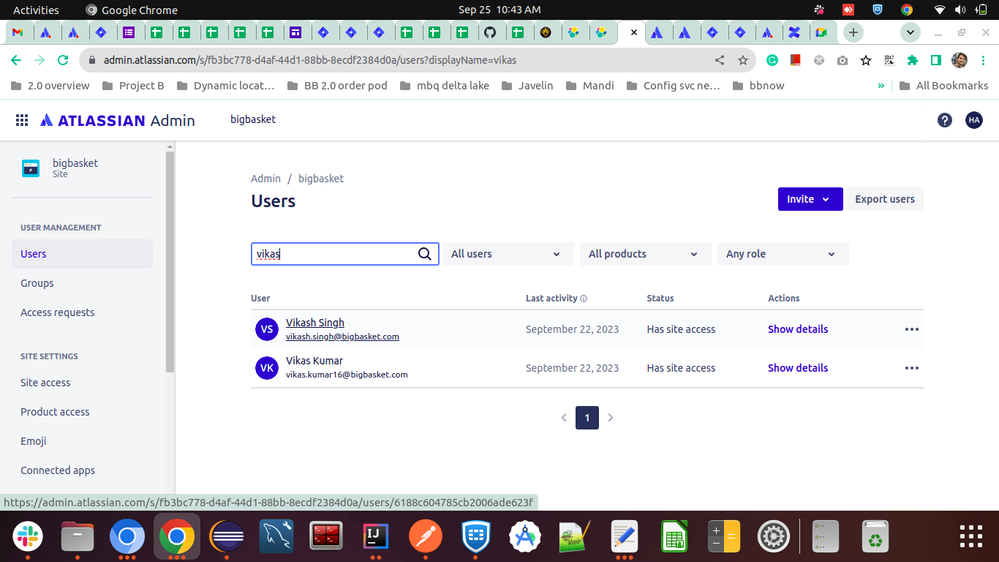999x562 pixels.
Task: Expand the All users filter dropdown
Action: 506,254
